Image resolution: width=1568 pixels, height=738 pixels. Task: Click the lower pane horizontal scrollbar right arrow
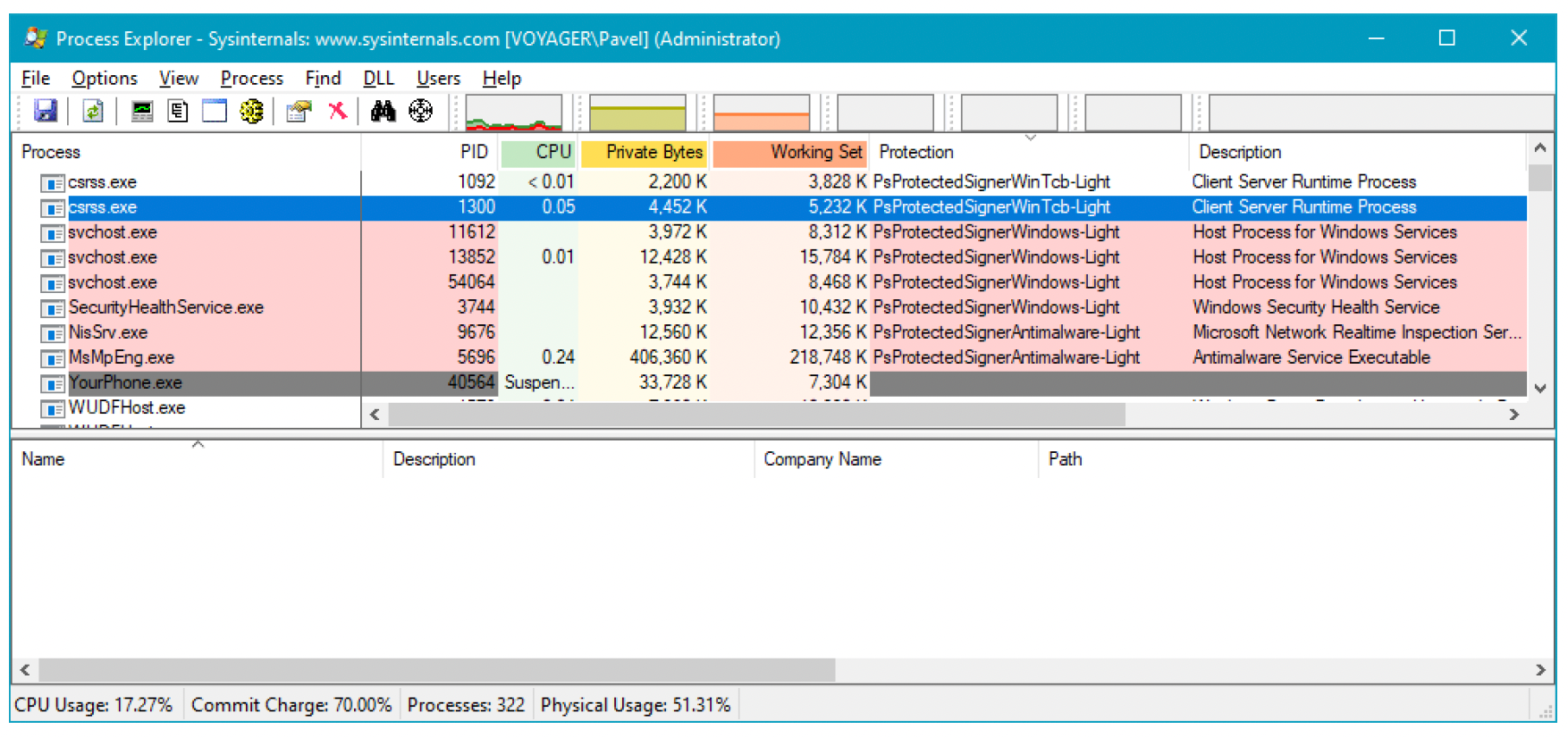pyautogui.click(x=1540, y=670)
